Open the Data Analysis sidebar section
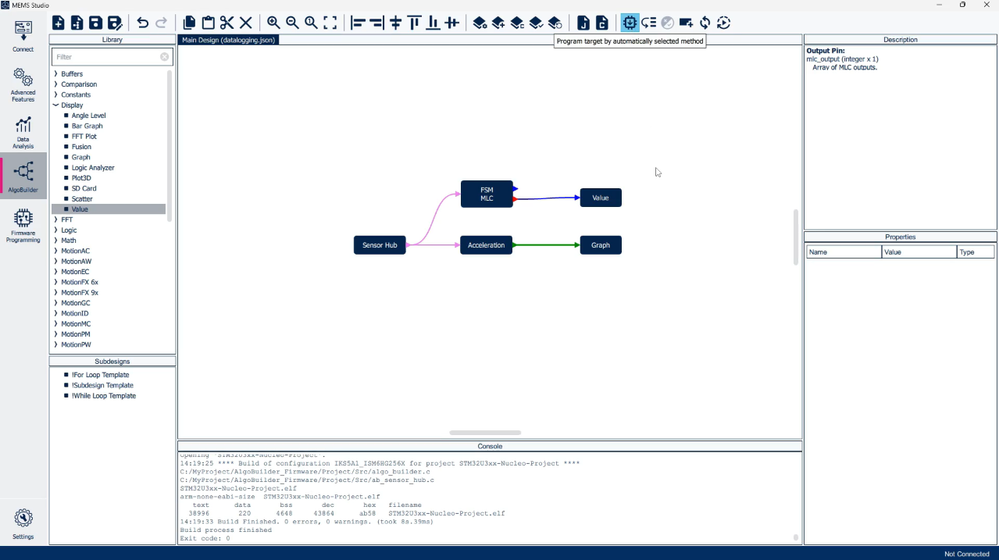The width and height of the screenshot is (999, 560). pos(23,133)
